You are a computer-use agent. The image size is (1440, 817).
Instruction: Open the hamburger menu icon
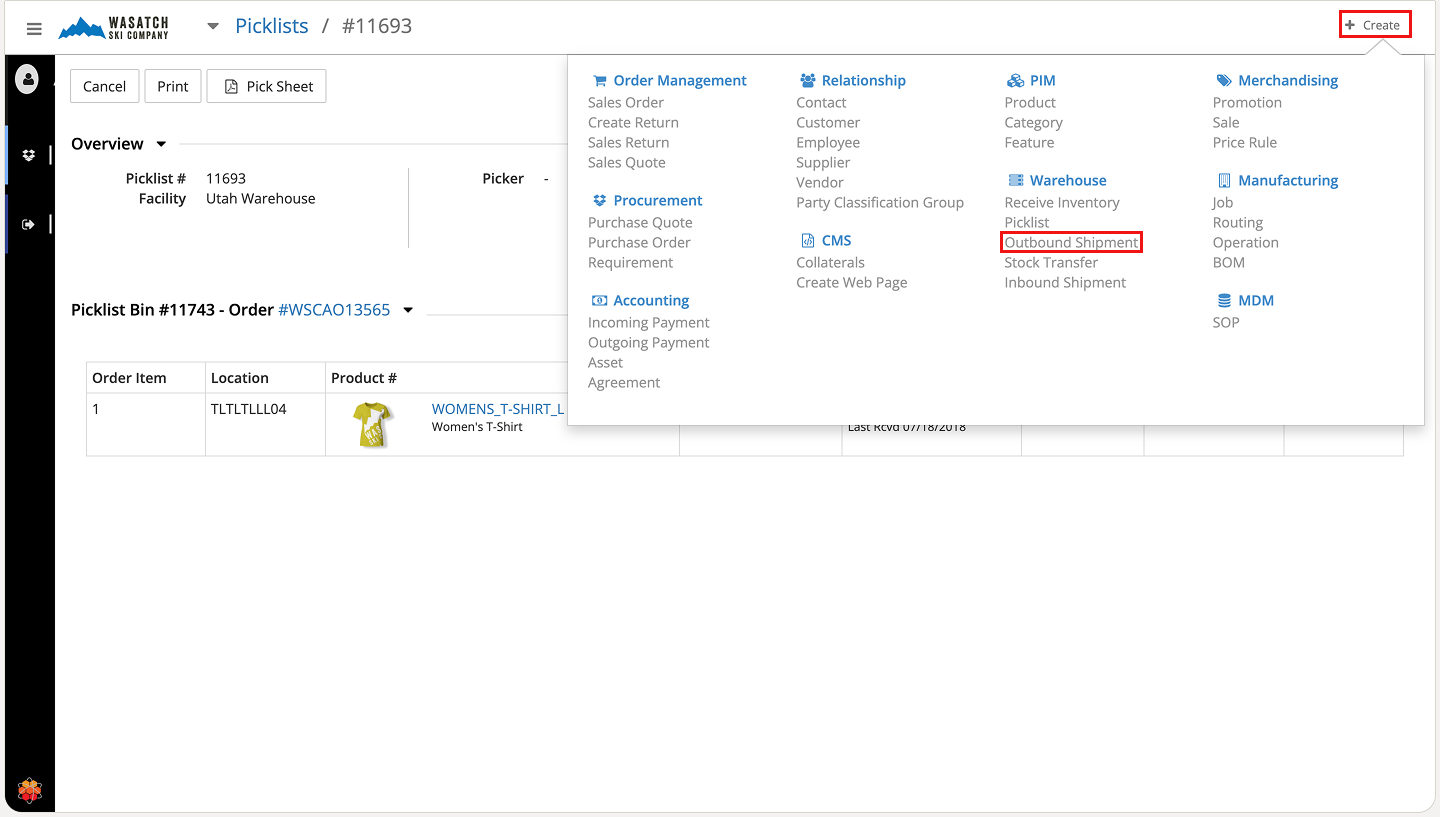pos(34,29)
